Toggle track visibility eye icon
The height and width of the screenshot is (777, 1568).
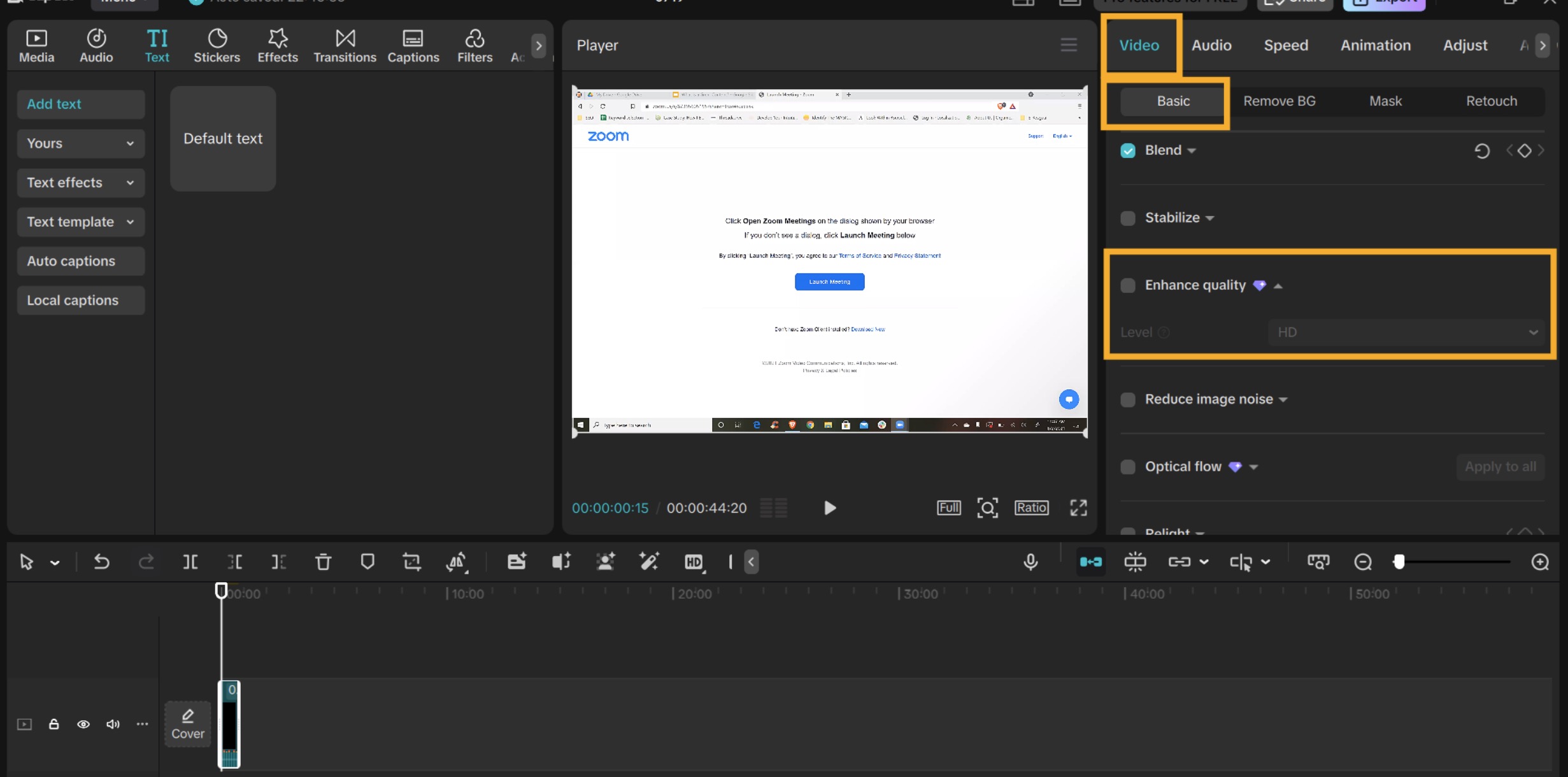tap(83, 724)
